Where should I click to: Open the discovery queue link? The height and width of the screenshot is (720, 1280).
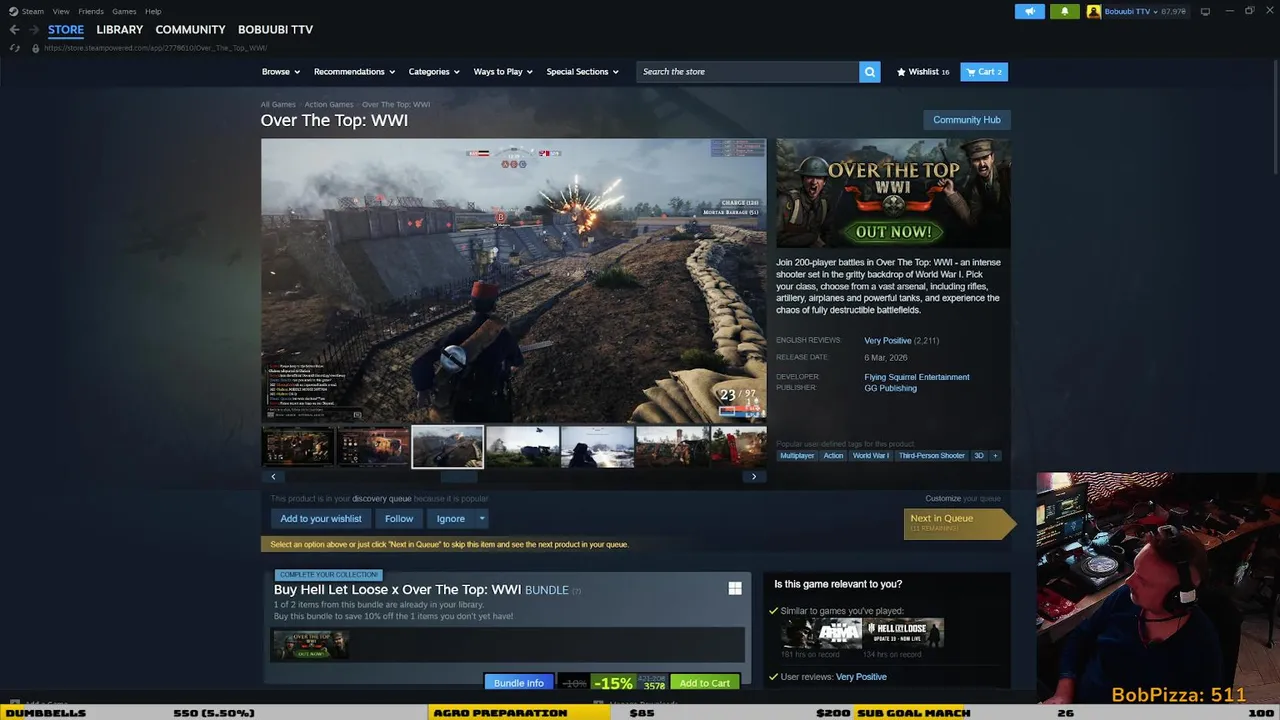click(382, 498)
